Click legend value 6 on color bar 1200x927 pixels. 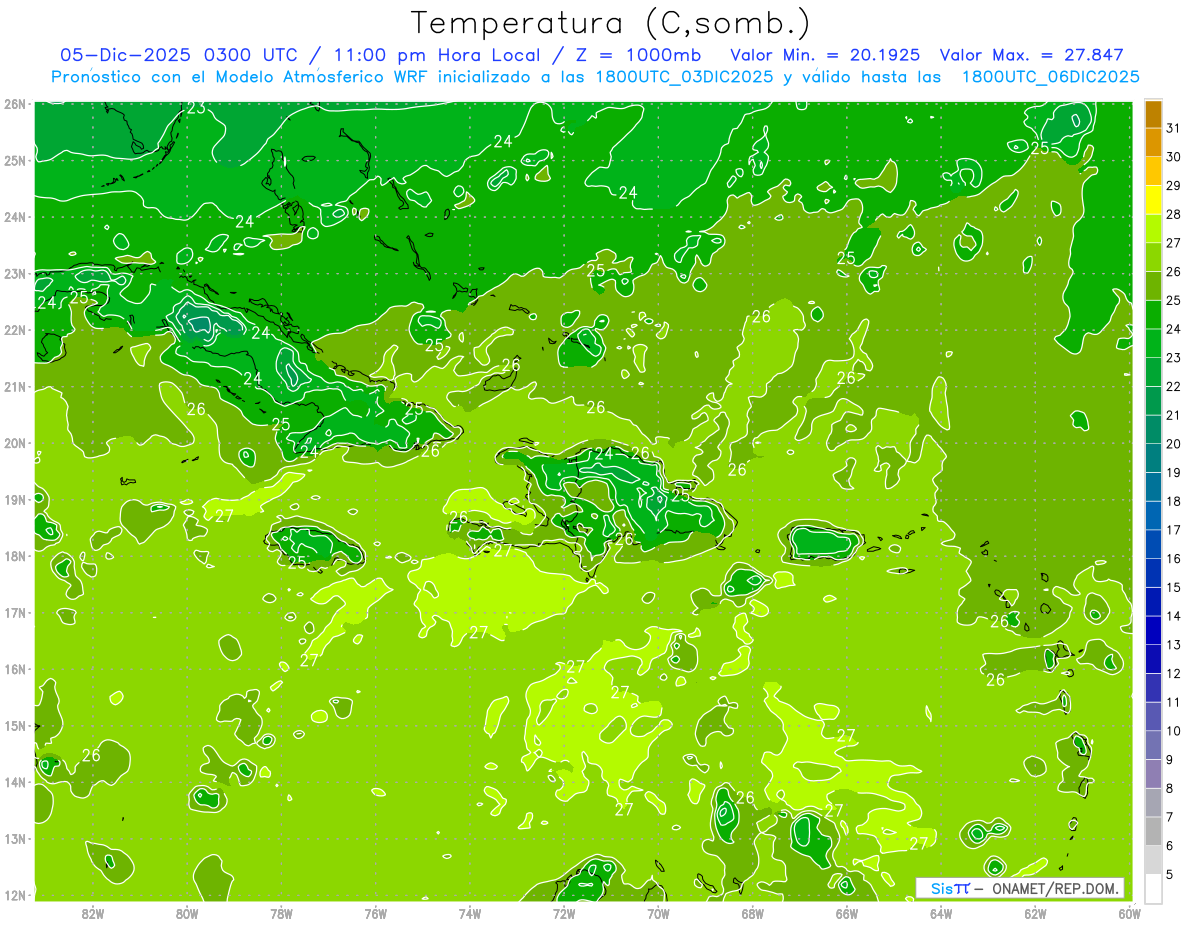coord(1171,846)
